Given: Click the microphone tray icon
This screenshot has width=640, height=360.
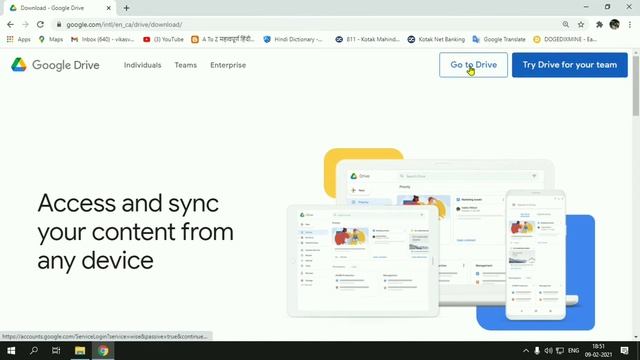Looking at the screenshot, I should click(x=537, y=351).
